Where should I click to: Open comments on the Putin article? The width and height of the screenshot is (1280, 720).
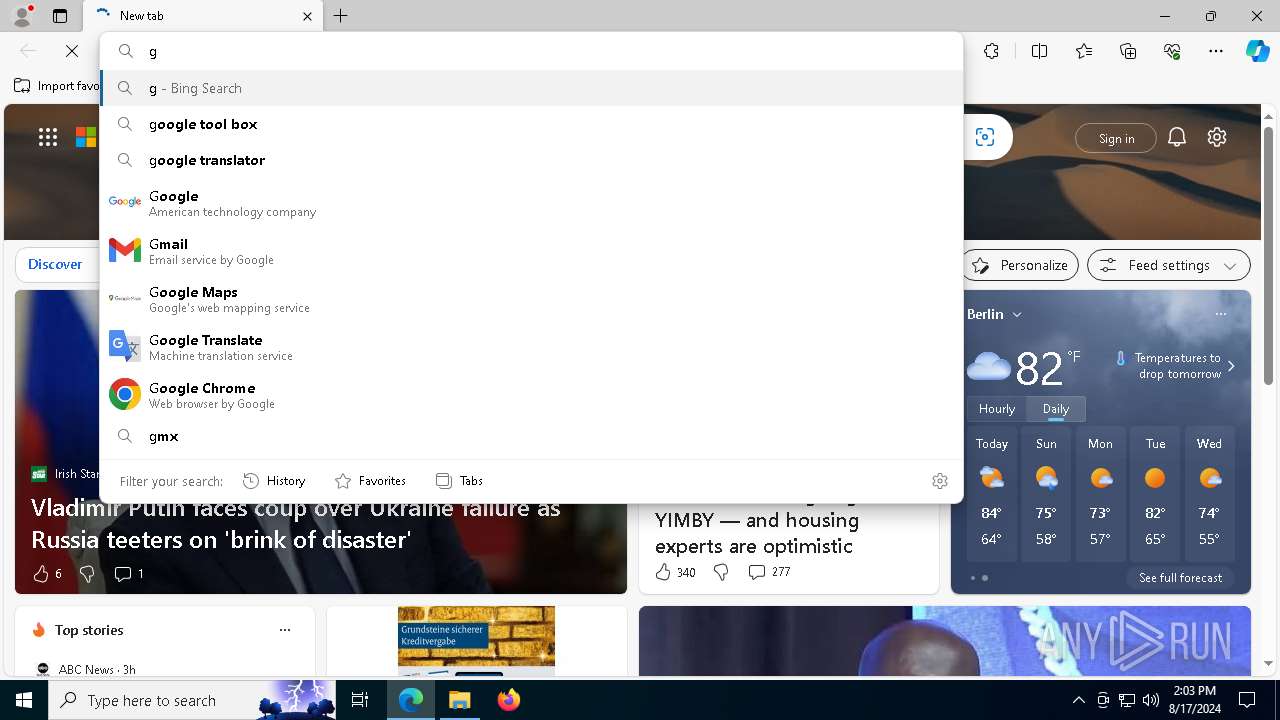coord(129,574)
